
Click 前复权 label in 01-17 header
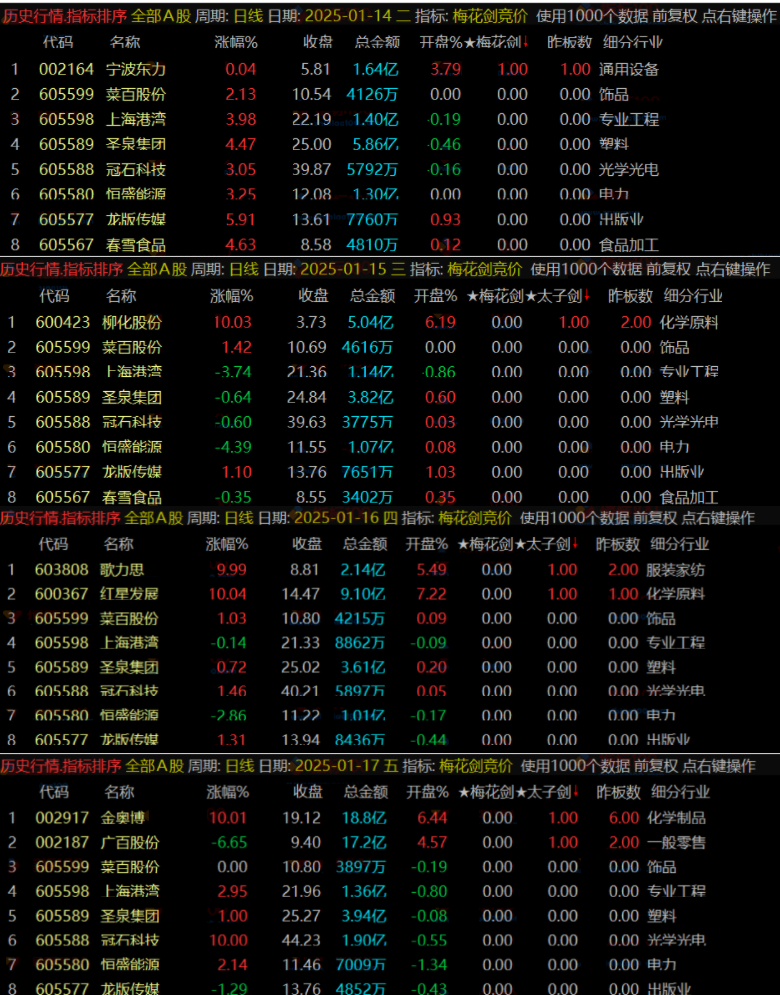point(656,766)
